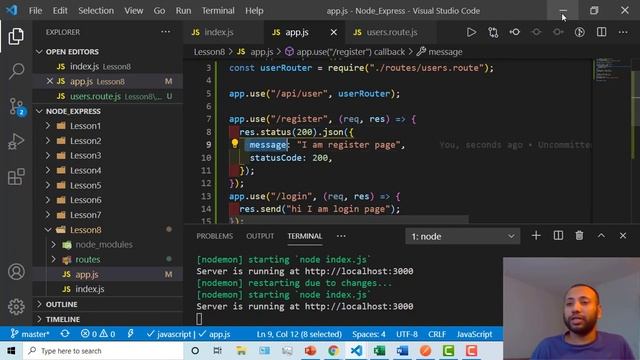Open index.js in the Lesson8 folder tree
Image resolution: width=640 pixels, height=360 pixels.
click(90, 289)
